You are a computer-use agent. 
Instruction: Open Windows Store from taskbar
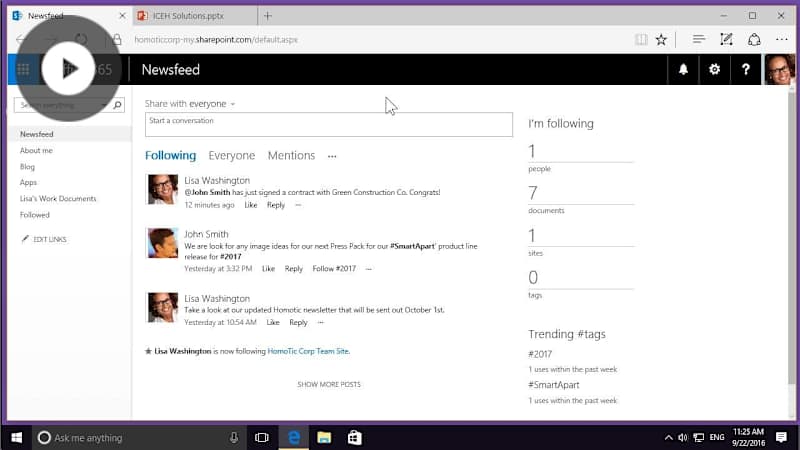click(x=355, y=437)
